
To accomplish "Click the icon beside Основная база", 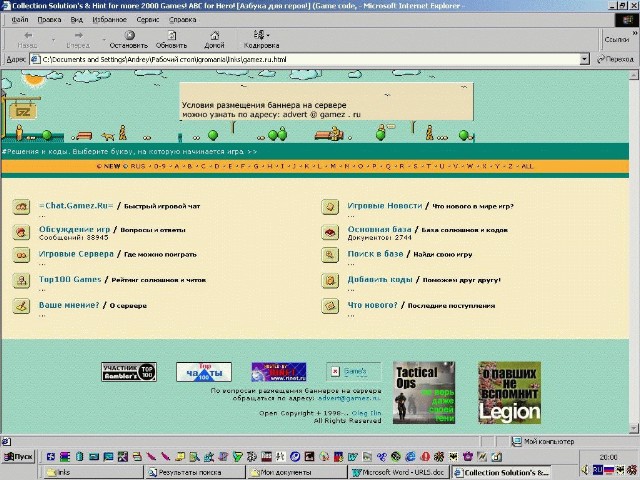I will coord(330,232).
